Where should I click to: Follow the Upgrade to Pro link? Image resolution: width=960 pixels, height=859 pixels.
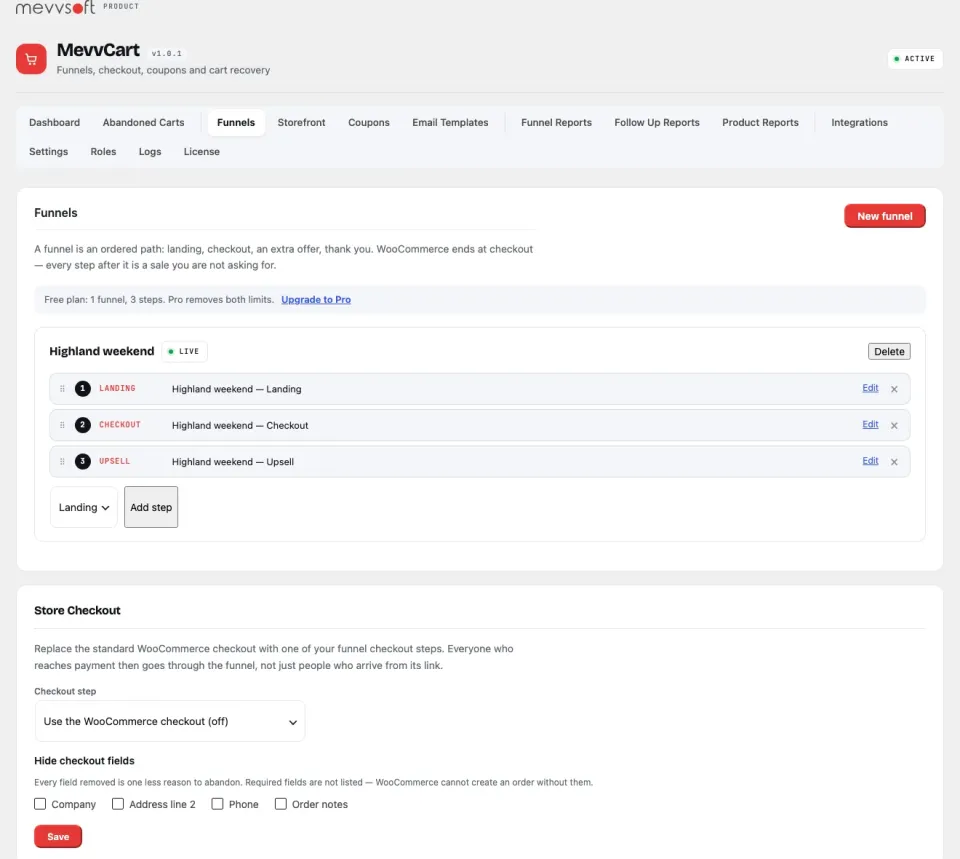(316, 299)
